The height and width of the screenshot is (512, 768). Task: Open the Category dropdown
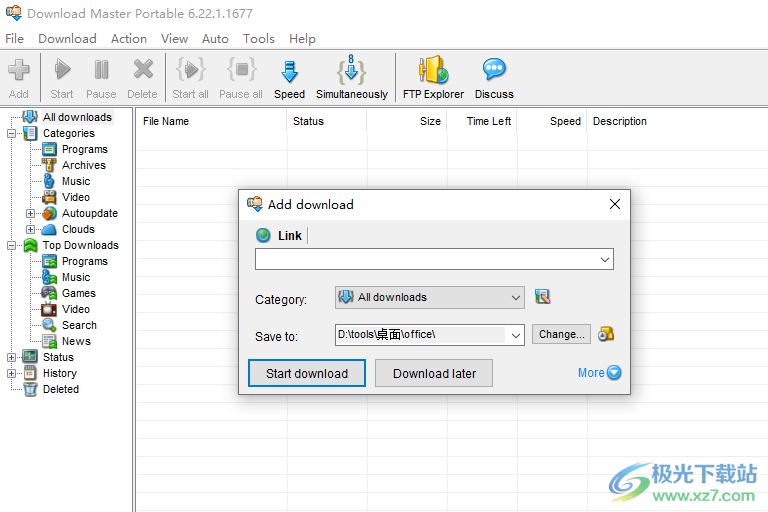(x=515, y=298)
